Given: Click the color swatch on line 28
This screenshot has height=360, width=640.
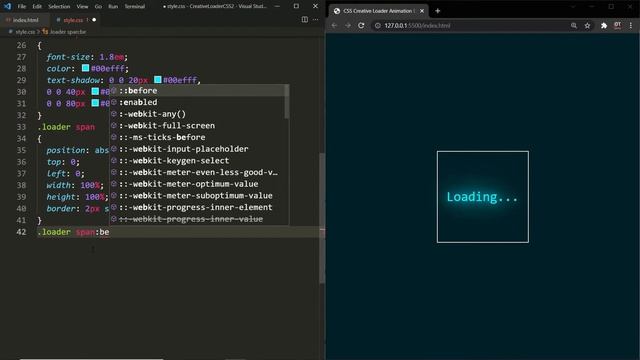Looking at the screenshot, I should tap(85, 68).
